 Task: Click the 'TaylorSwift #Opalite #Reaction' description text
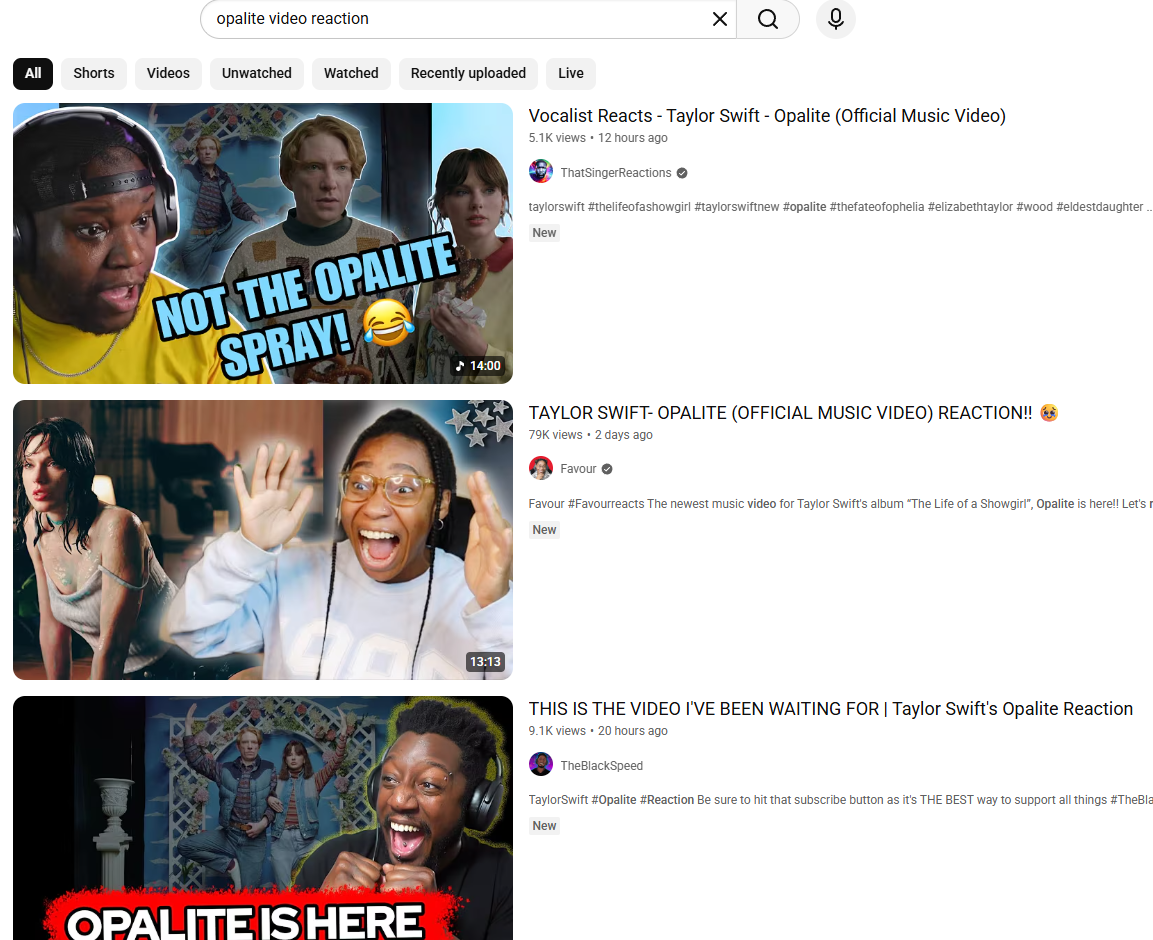[840, 800]
